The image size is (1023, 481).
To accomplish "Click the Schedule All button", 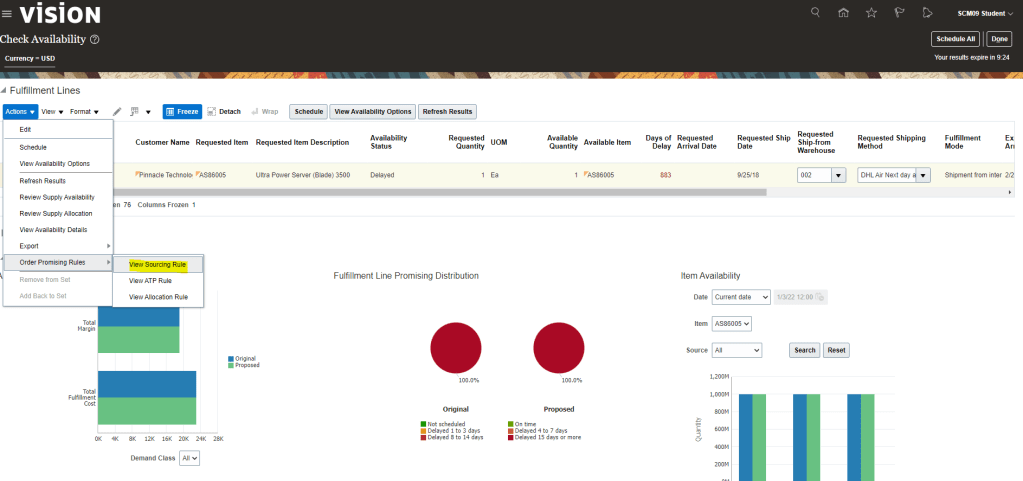I will pos(955,39).
